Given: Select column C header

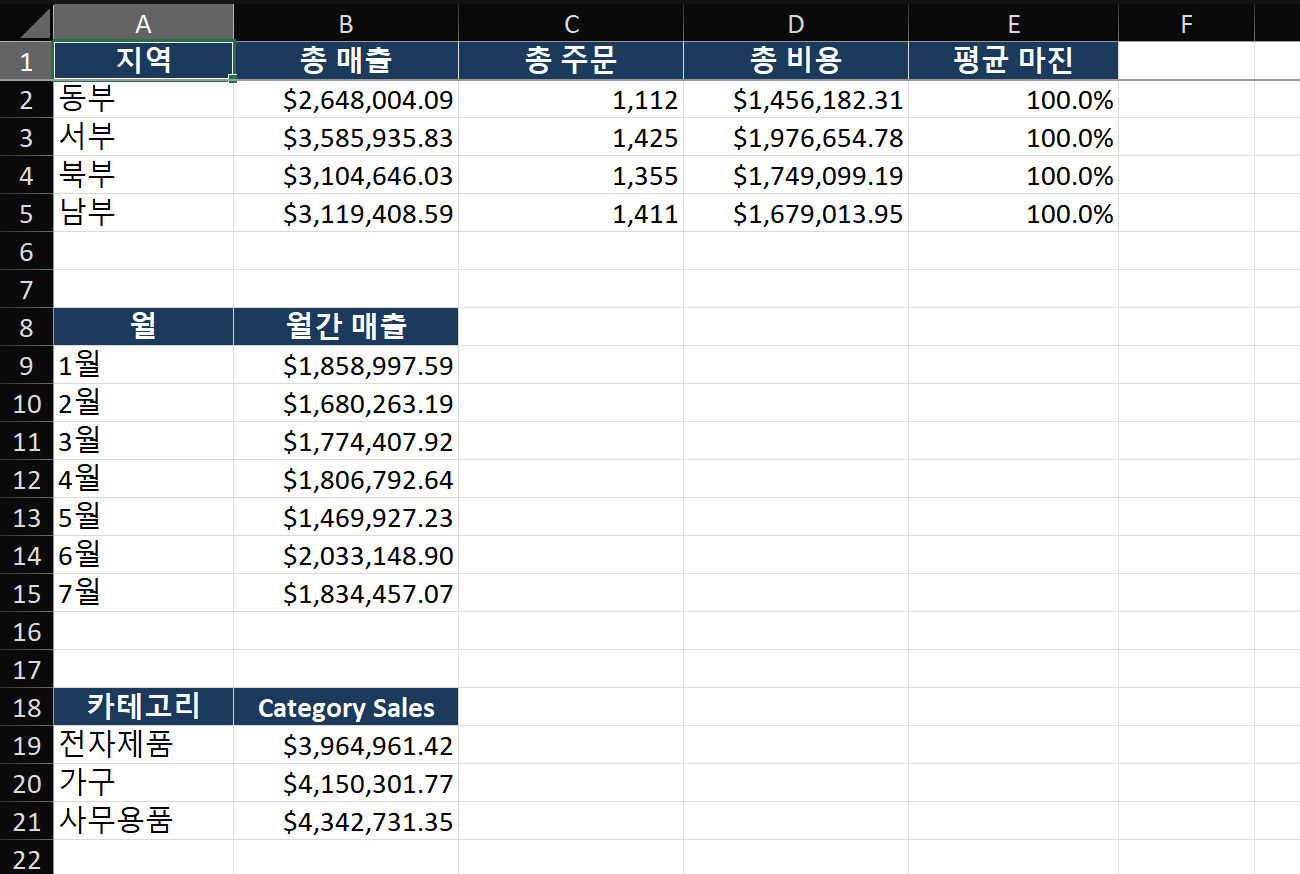Looking at the screenshot, I should pyautogui.click(x=571, y=22).
